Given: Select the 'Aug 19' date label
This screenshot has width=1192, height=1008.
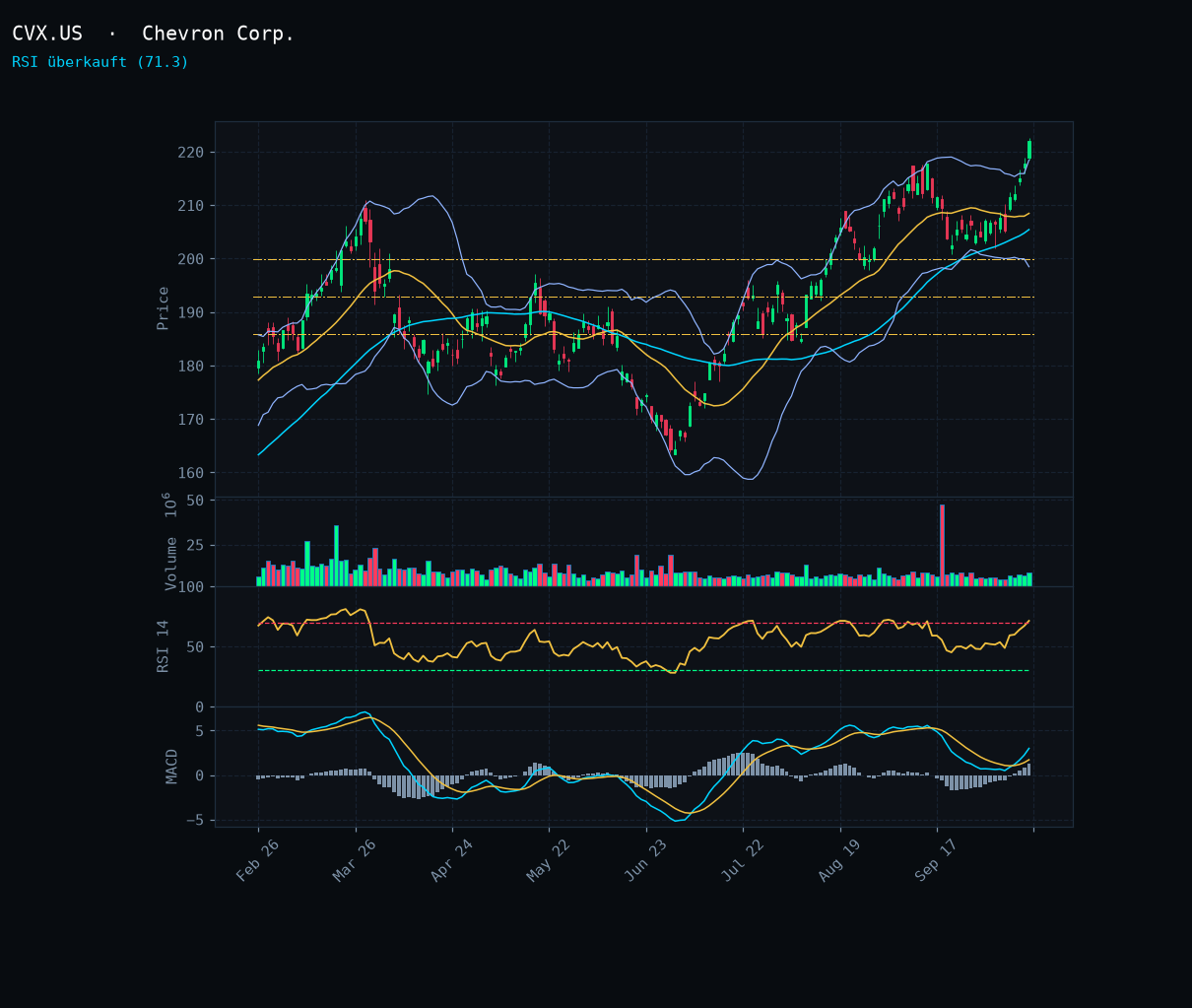Looking at the screenshot, I should [x=839, y=860].
